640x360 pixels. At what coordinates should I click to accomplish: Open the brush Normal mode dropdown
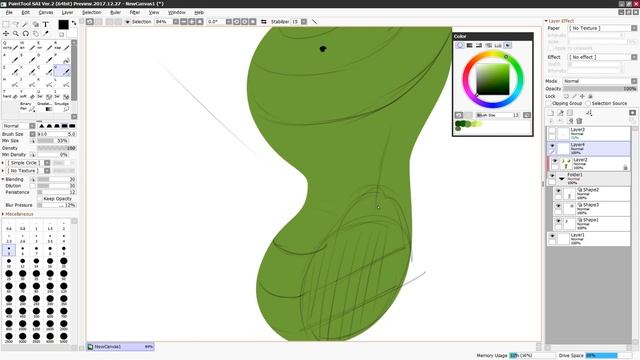coord(19,126)
